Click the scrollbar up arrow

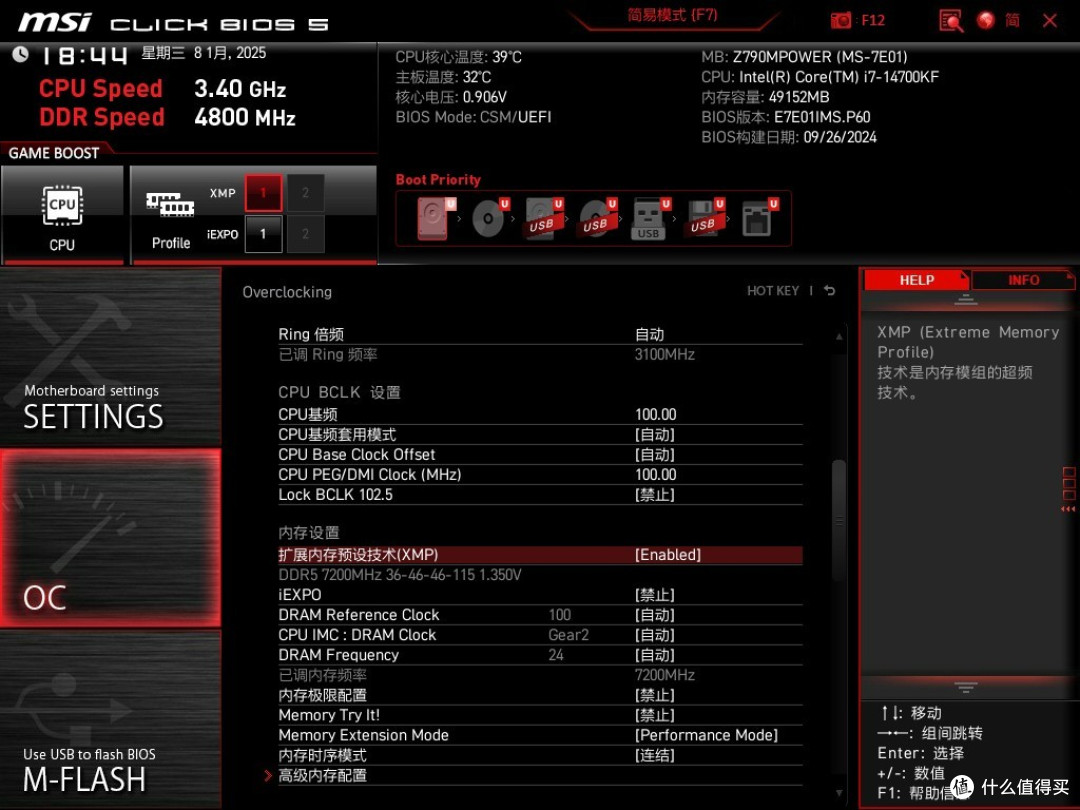[x=839, y=336]
